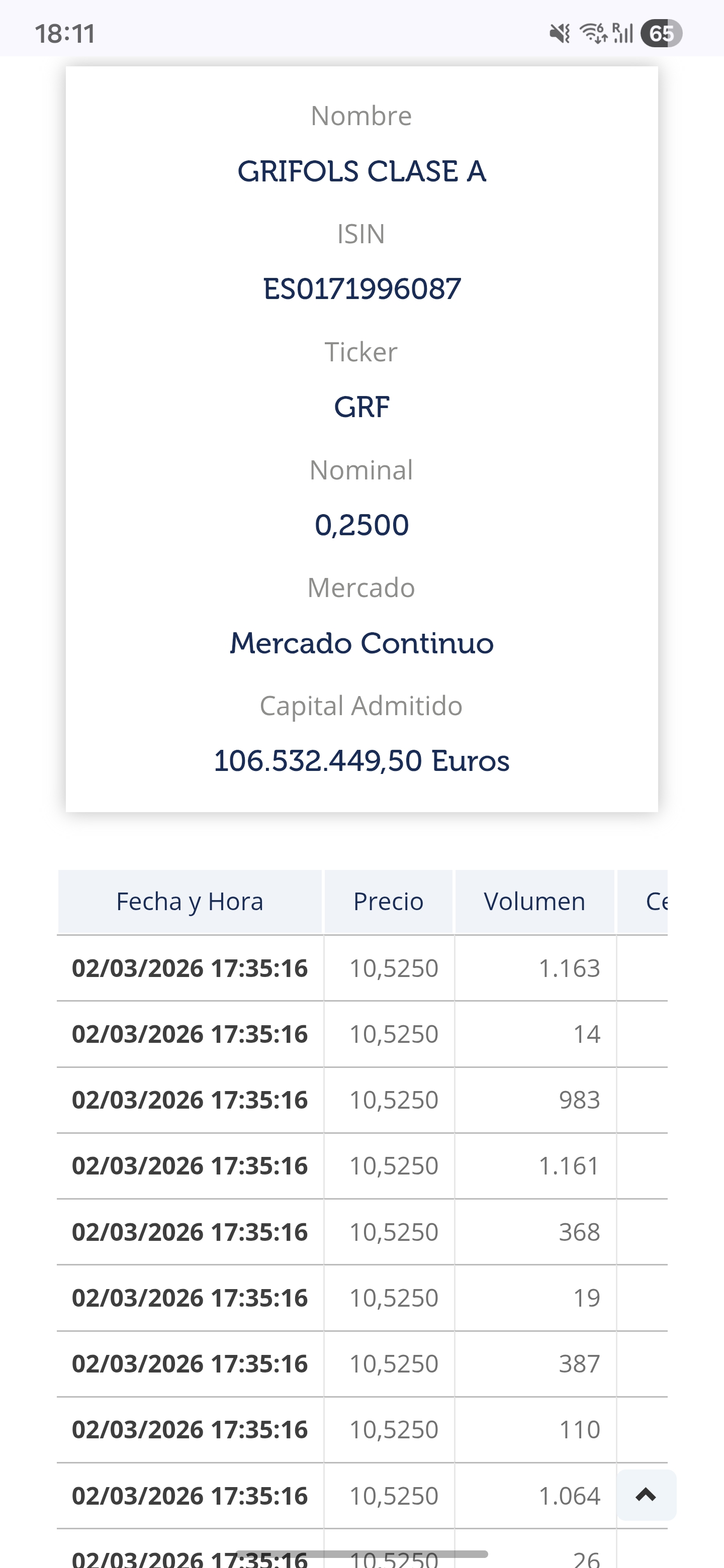Screen dimensions: 724x1568
Task: Tap the 18:11 clock in status bar
Action: click(65, 34)
